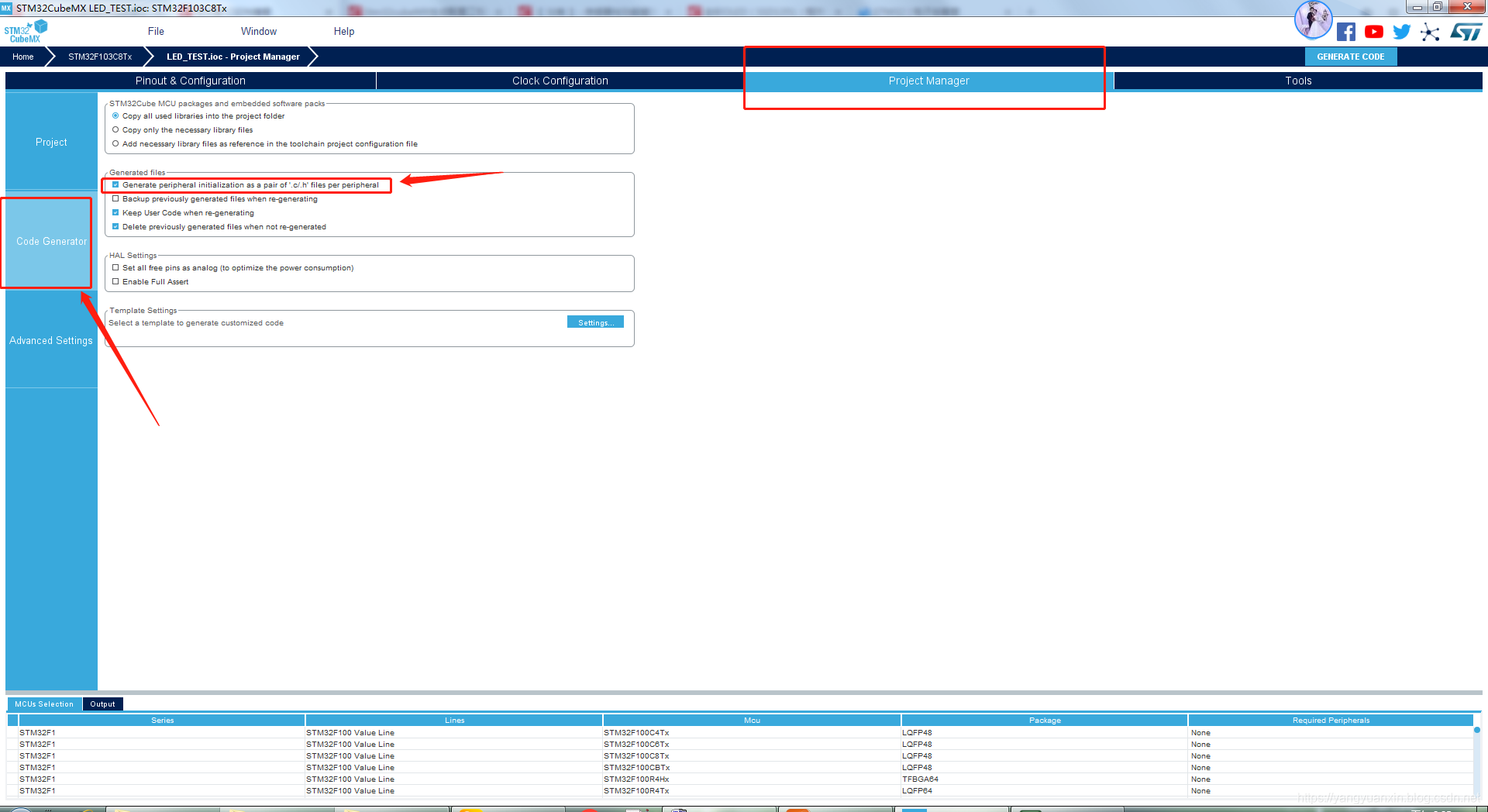Select the STM32F100R4Tx row
Image resolution: width=1488 pixels, height=812 pixels.
(740, 791)
